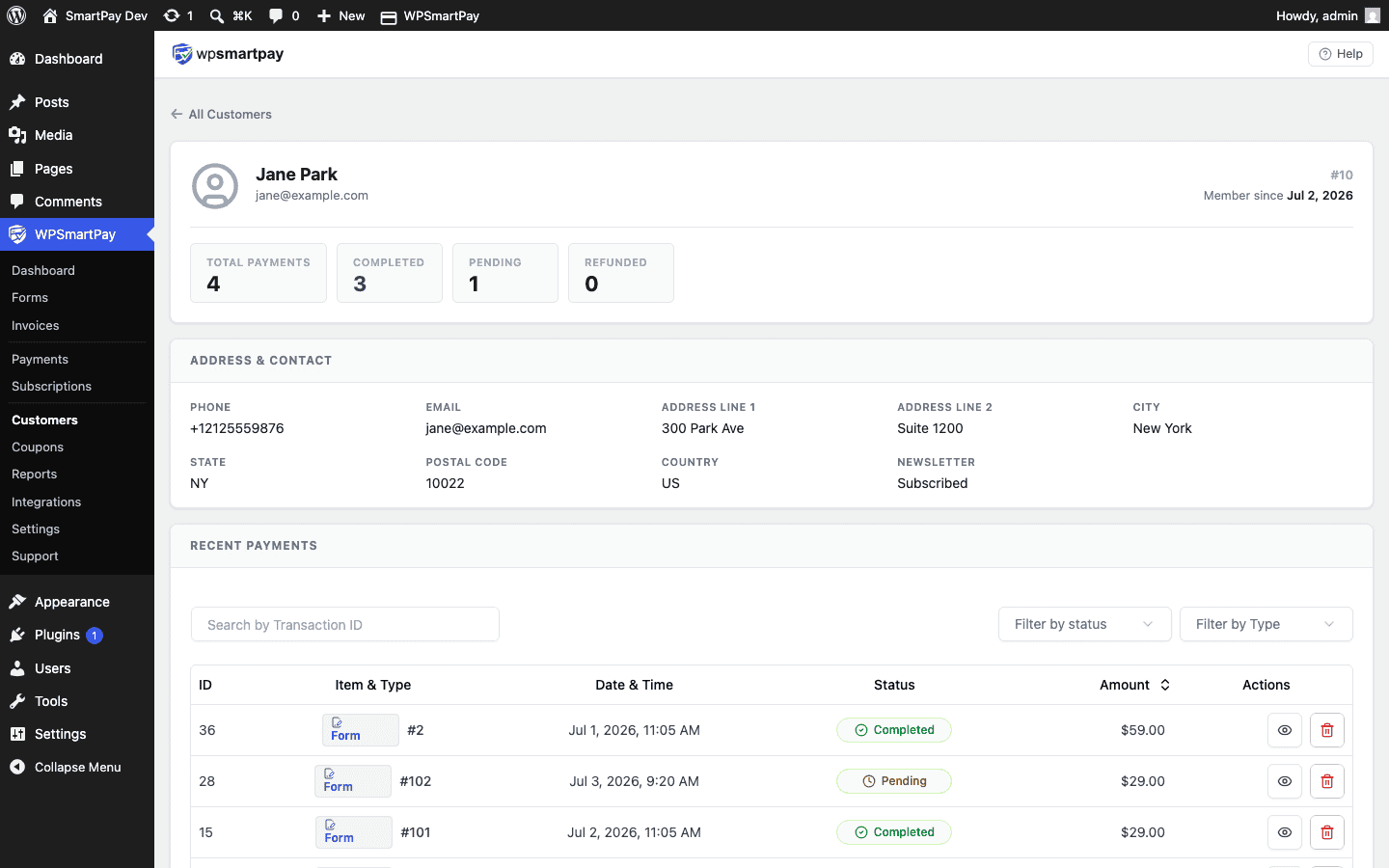The width and height of the screenshot is (1389, 868).
Task: Click the Refunded stat card
Action: pos(621,273)
